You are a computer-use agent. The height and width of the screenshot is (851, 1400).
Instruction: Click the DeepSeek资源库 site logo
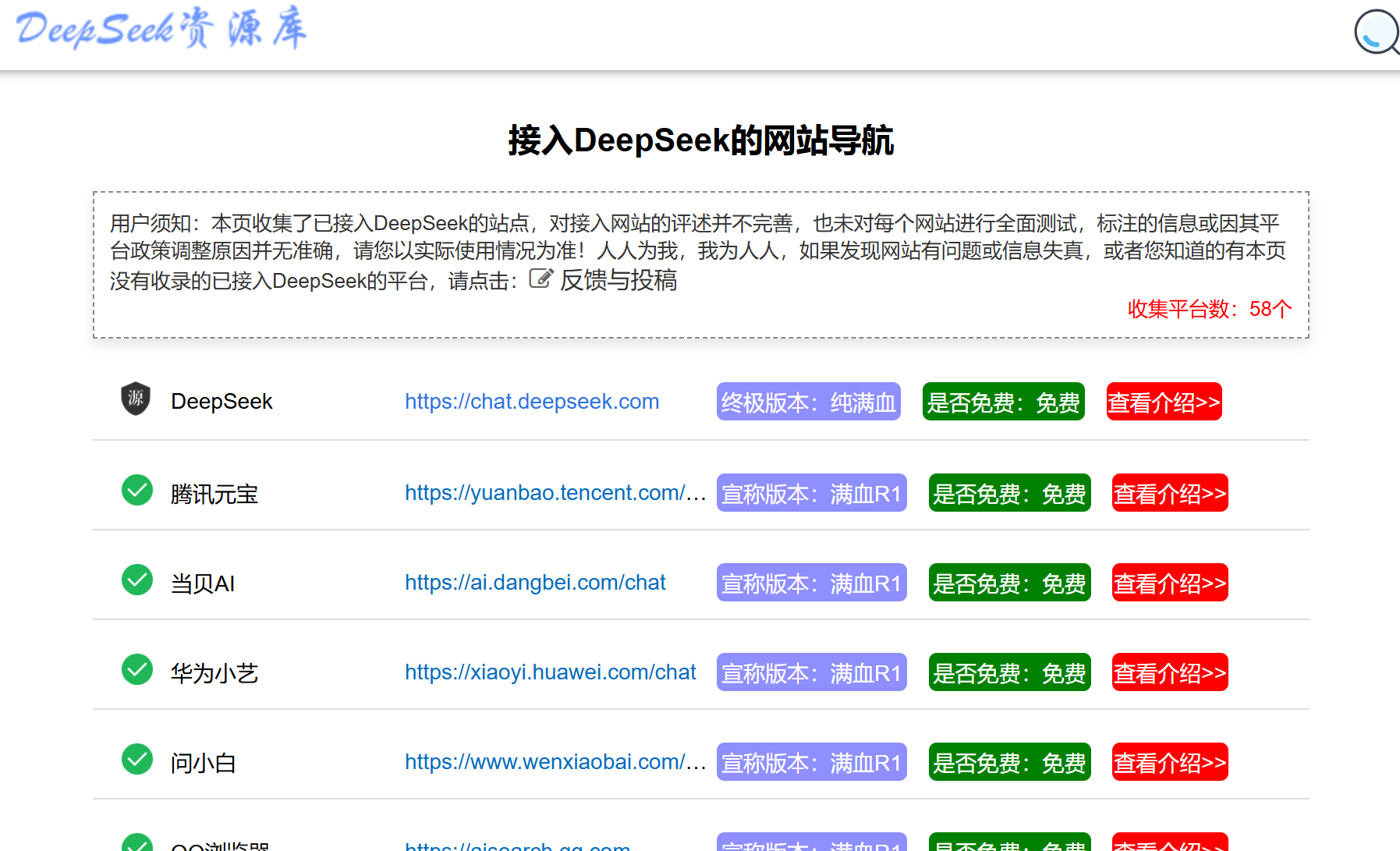[161, 28]
